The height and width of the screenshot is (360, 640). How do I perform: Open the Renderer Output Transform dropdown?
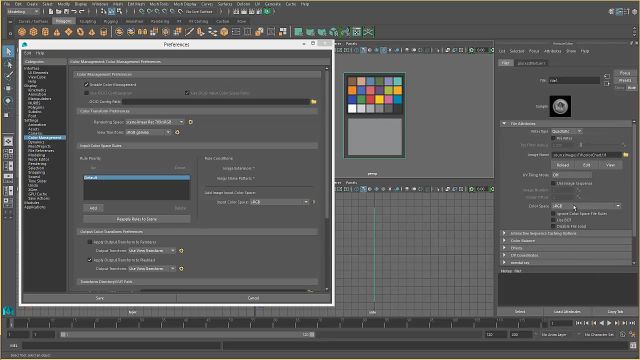[x=152, y=251]
